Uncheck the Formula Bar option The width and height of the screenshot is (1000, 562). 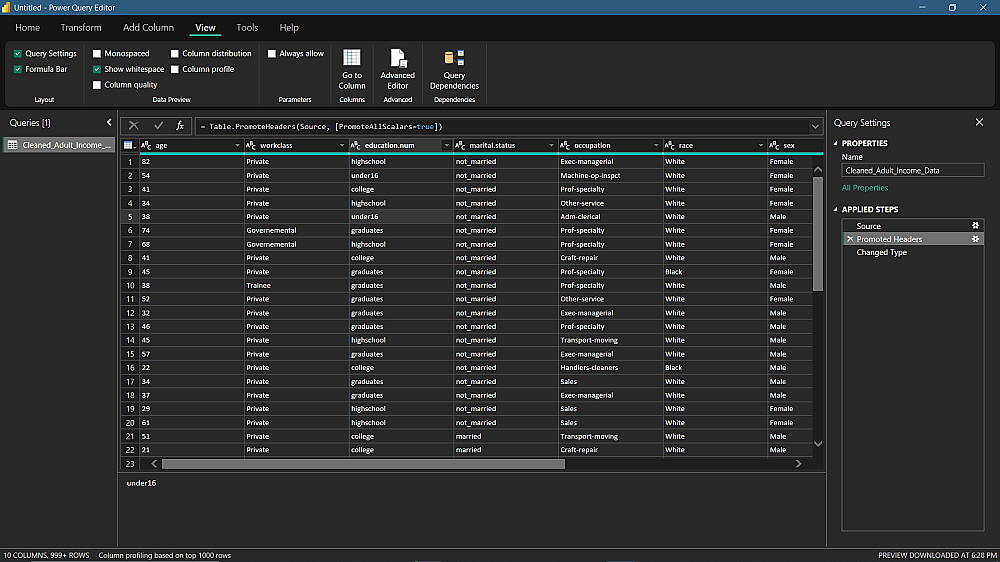point(18,69)
